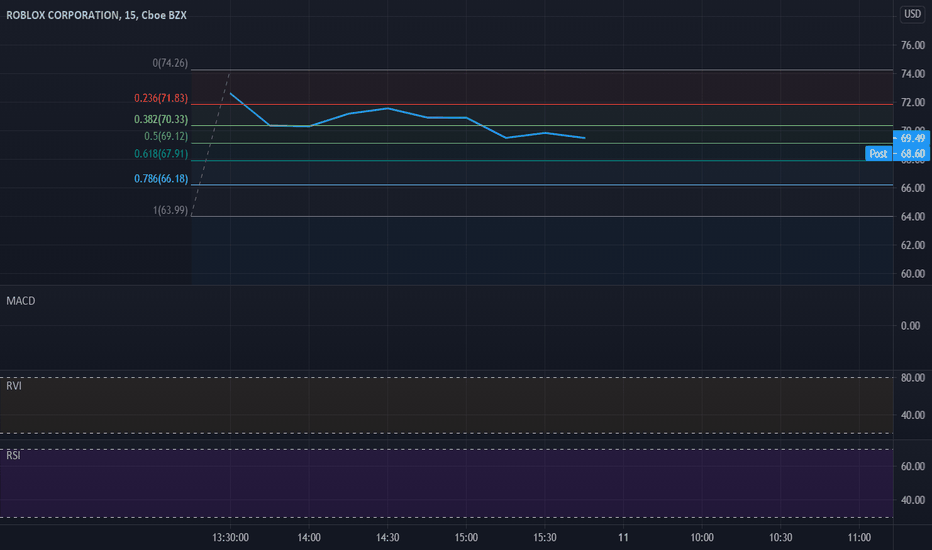Select the 0.382(70.33) Fibonacci level label
Viewport: 932px width, 550px height.
(160, 120)
